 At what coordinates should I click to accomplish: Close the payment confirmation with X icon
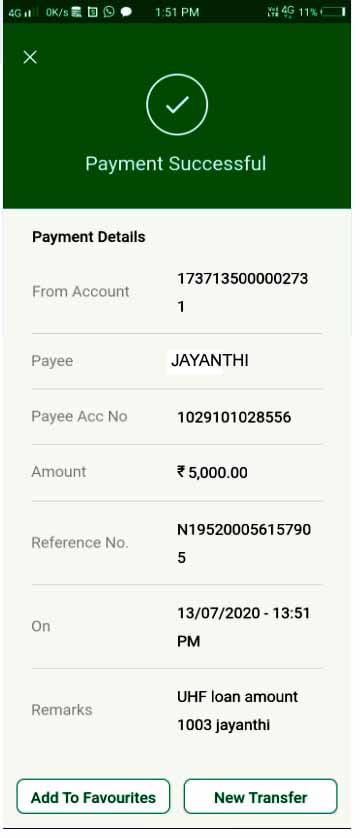click(30, 57)
